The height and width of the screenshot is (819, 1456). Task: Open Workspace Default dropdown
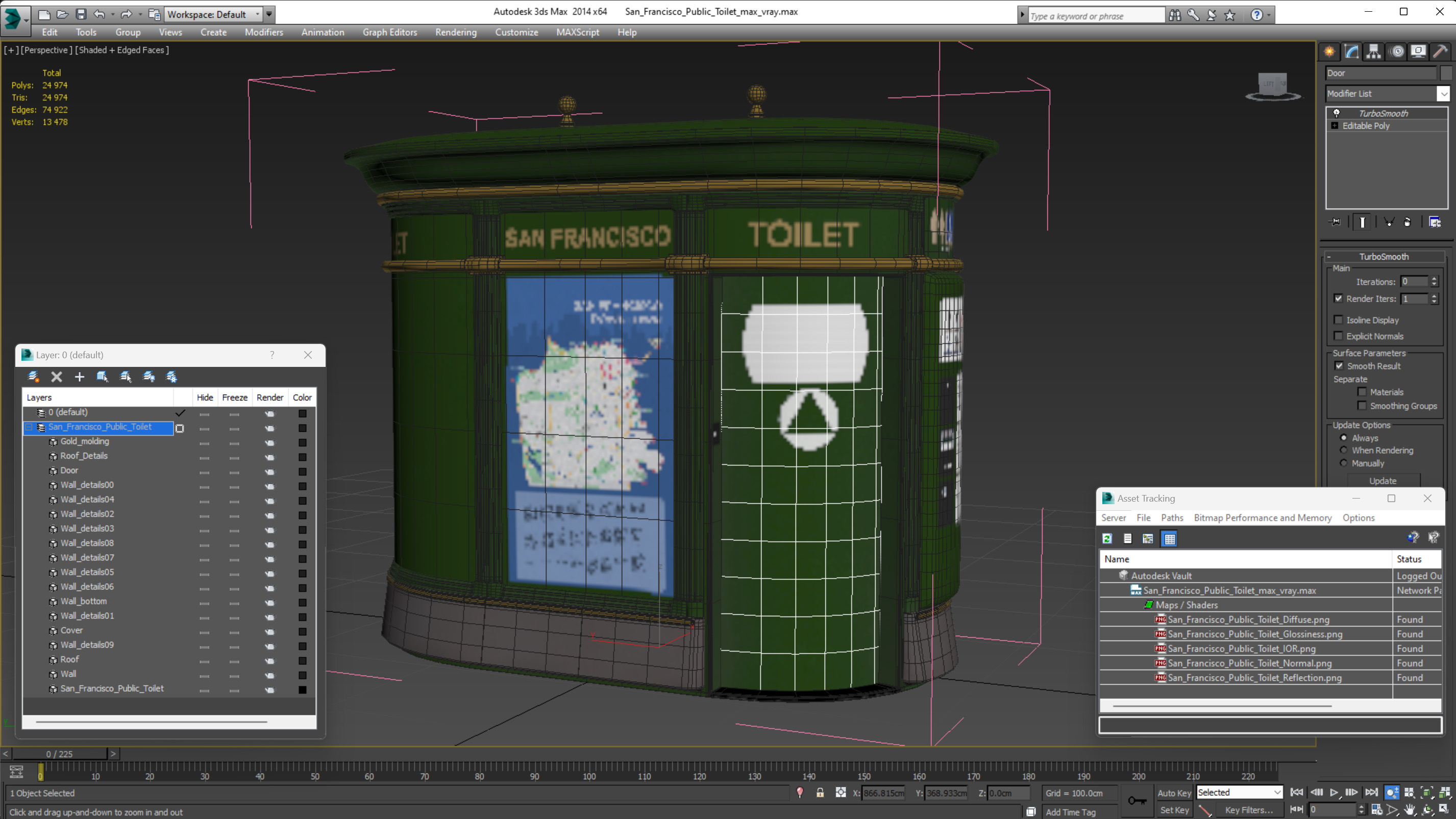coord(257,14)
